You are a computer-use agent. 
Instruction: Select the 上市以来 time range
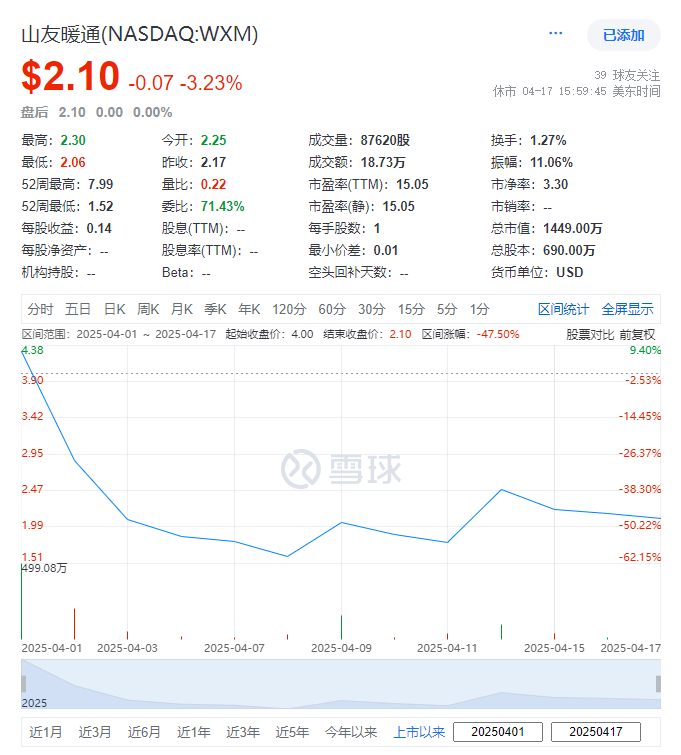pyautogui.click(x=419, y=732)
